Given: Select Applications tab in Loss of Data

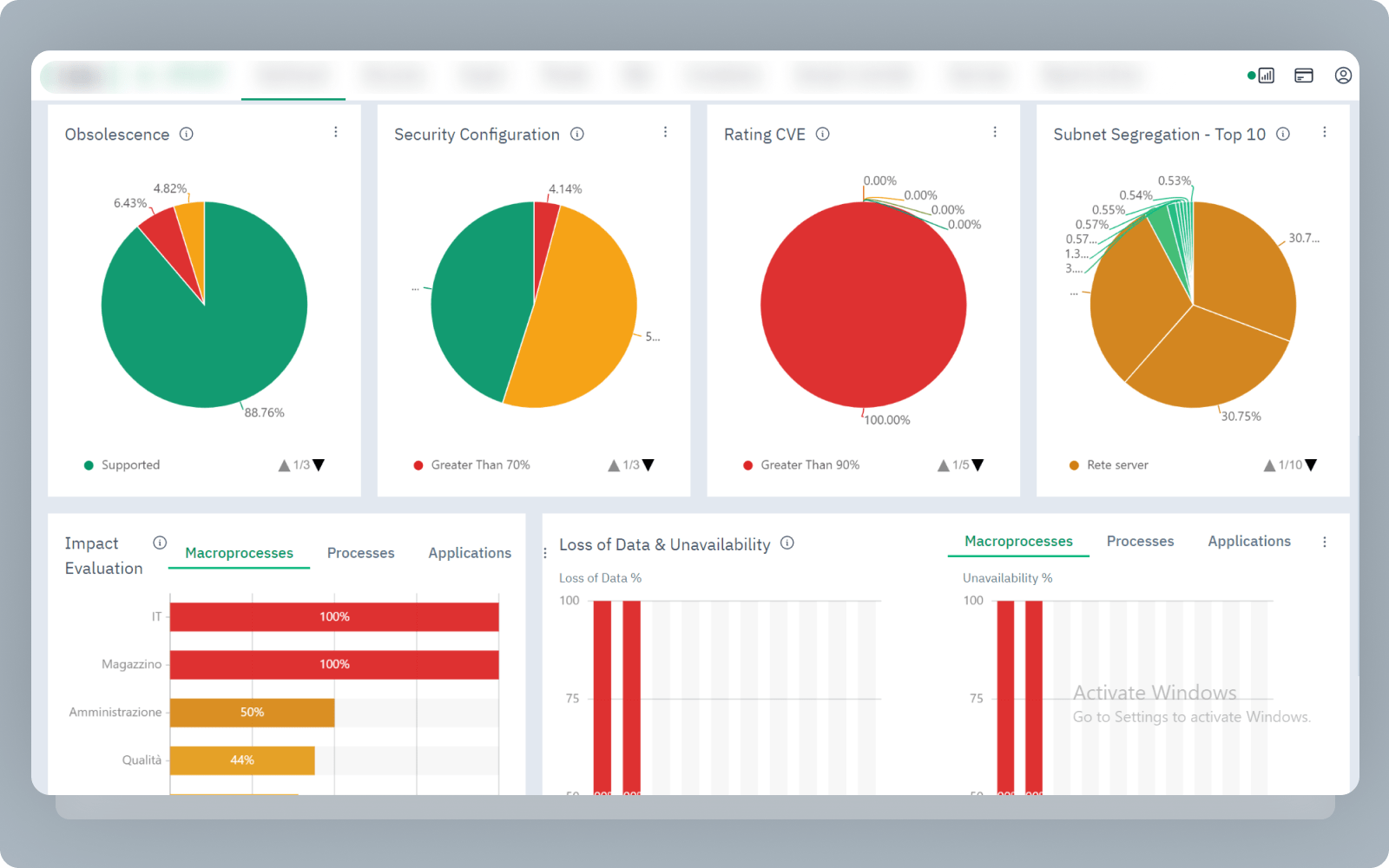Looking at the screenshot, I should 1249,542.
